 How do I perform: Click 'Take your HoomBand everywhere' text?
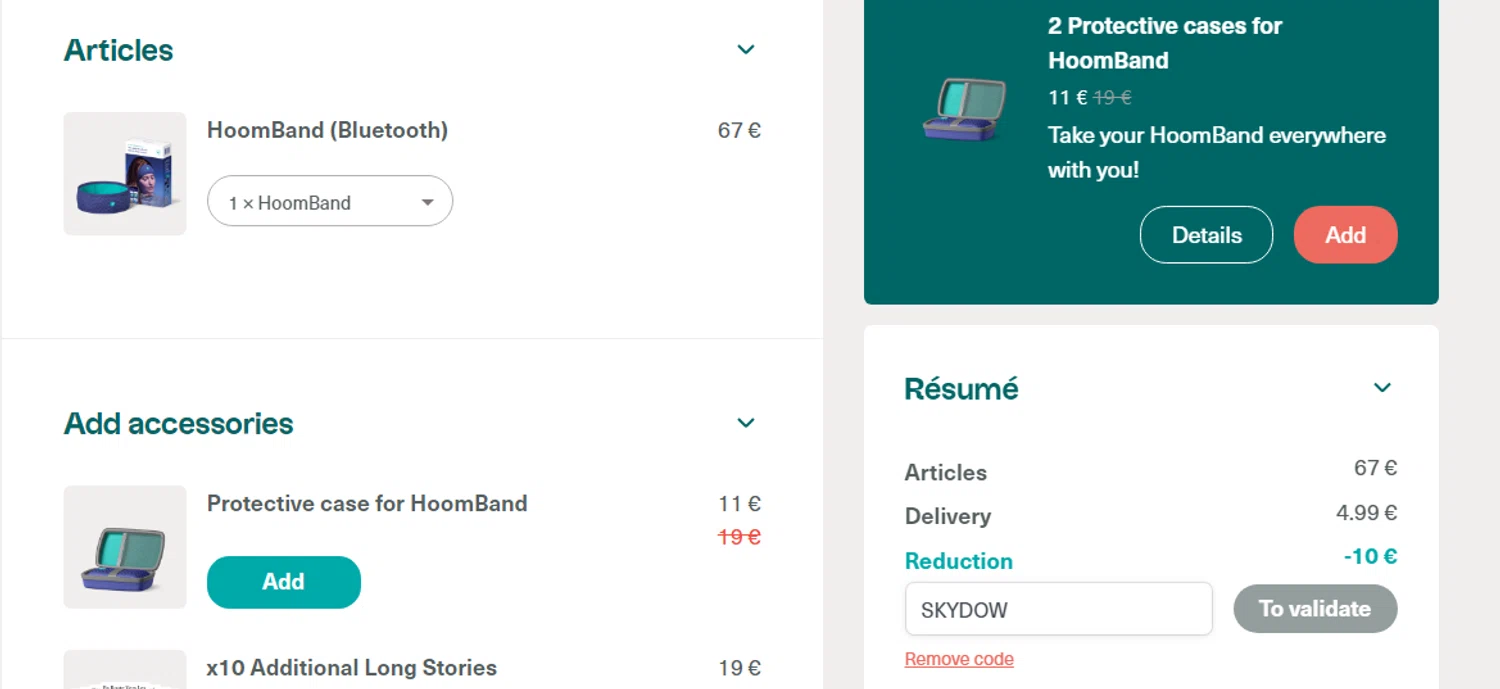tap(1217, 153)
